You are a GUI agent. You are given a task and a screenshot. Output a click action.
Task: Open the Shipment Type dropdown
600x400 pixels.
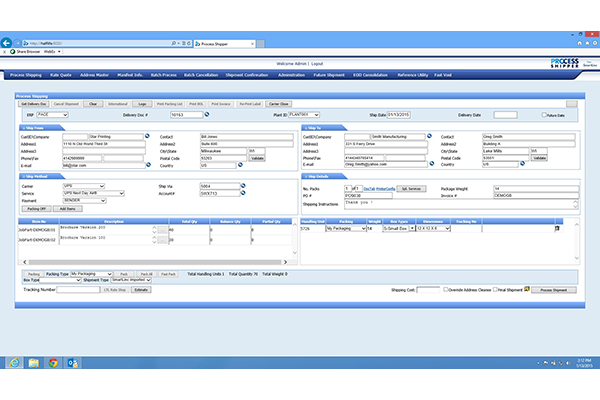(131, 280)
